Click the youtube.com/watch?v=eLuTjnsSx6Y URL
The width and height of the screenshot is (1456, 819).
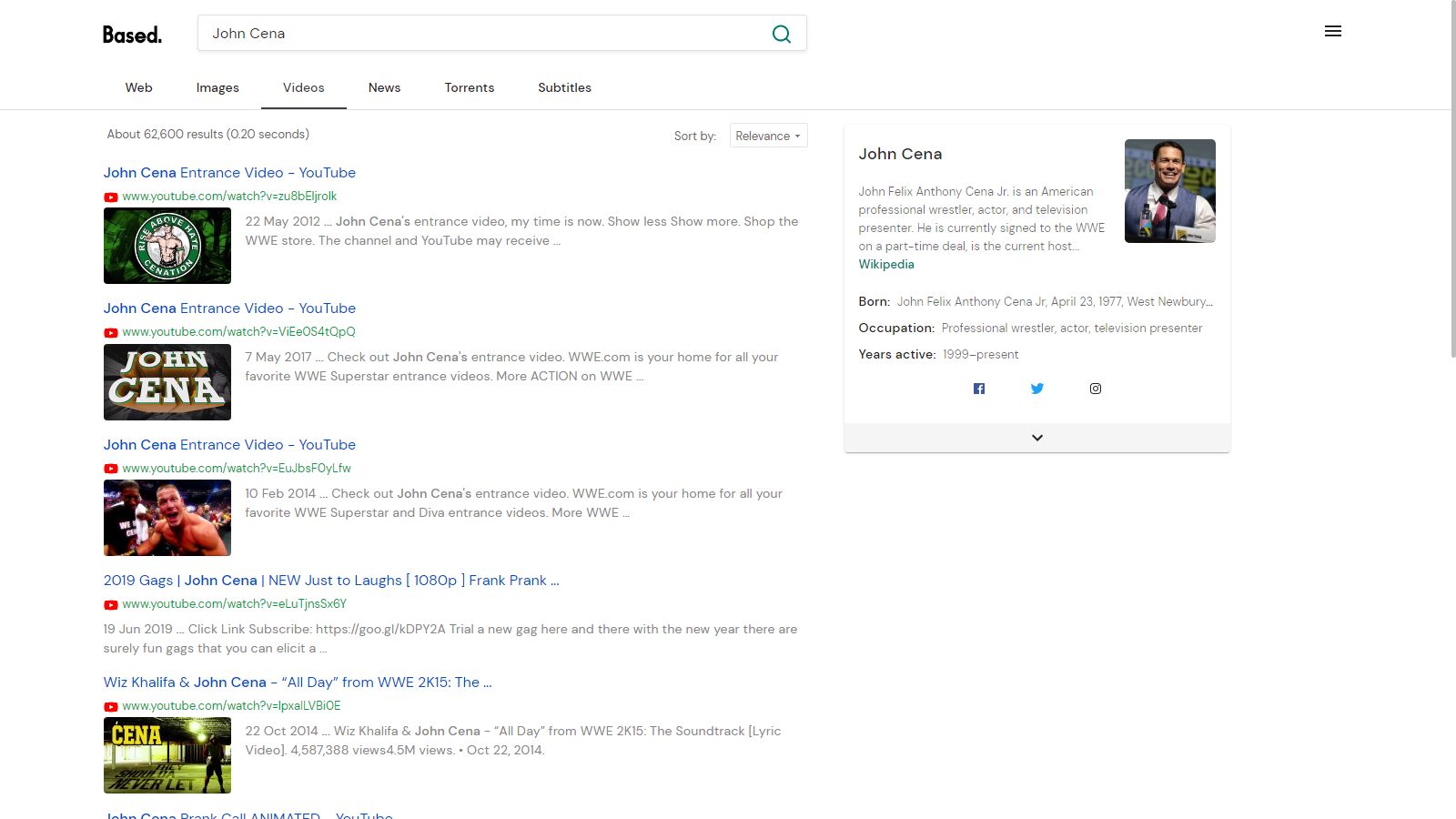(x=234, y=604)
